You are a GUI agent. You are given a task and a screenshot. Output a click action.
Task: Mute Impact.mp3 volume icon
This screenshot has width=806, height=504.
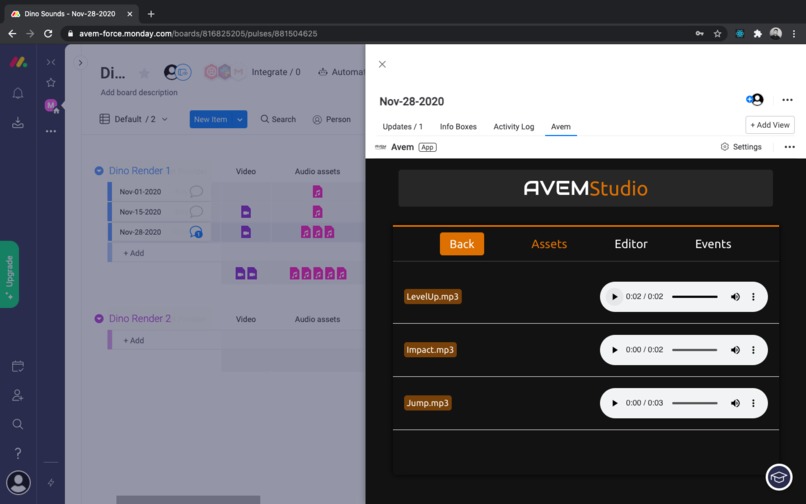click(x=736, y=350)
